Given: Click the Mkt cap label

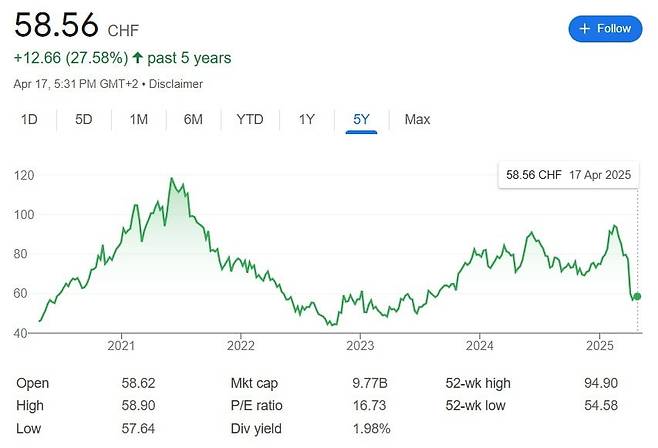Looking at the screenshot, I should tap(254, 383).
